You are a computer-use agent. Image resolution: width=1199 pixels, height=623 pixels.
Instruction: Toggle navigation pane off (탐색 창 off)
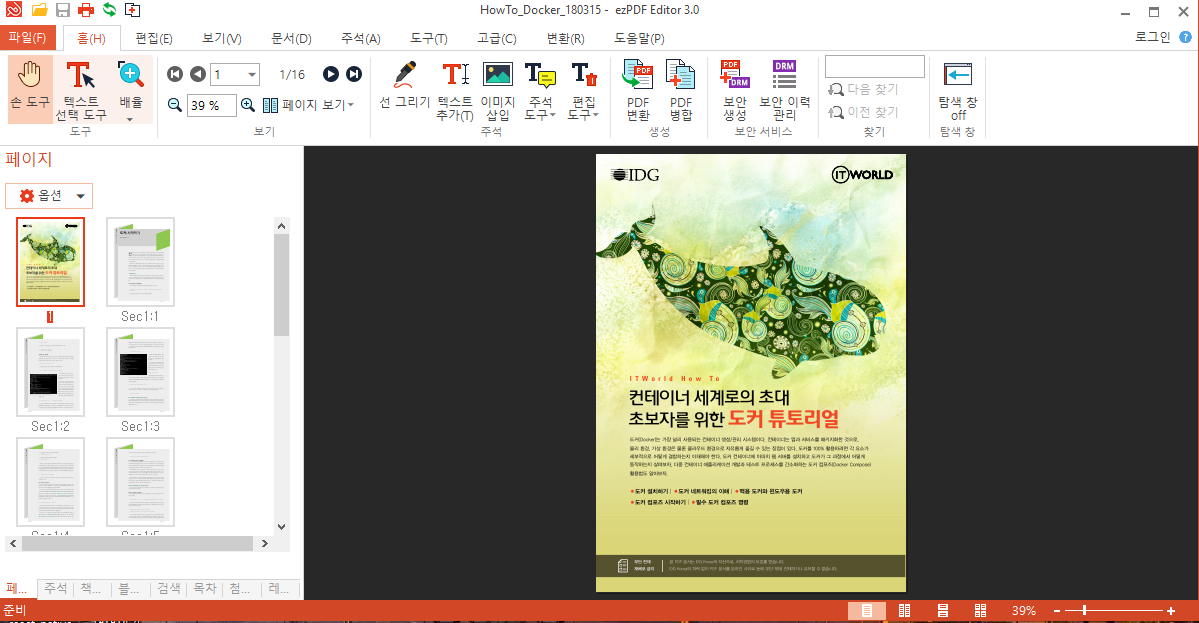pos(958,90)
